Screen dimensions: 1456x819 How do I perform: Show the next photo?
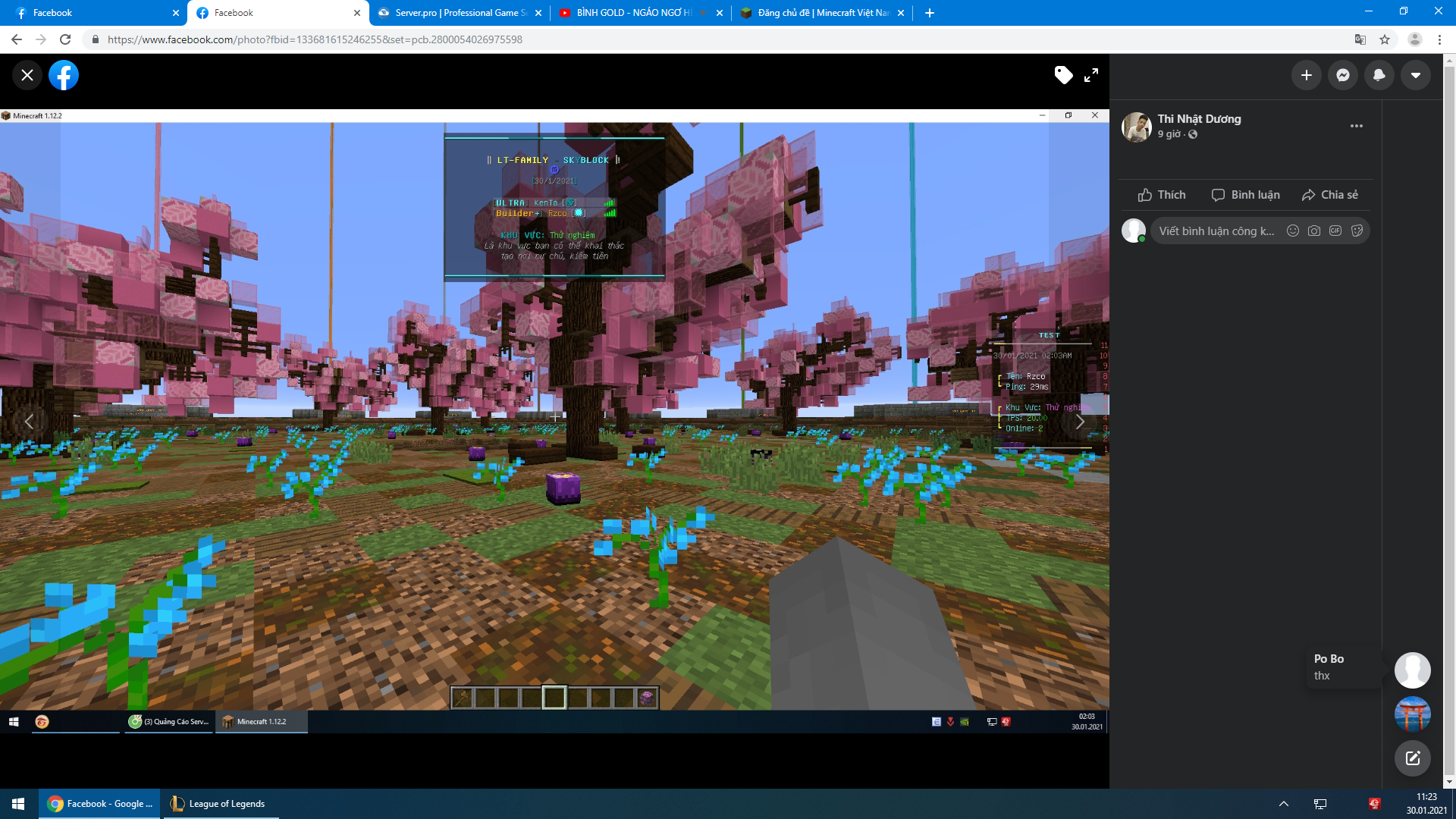point(1080,421)
